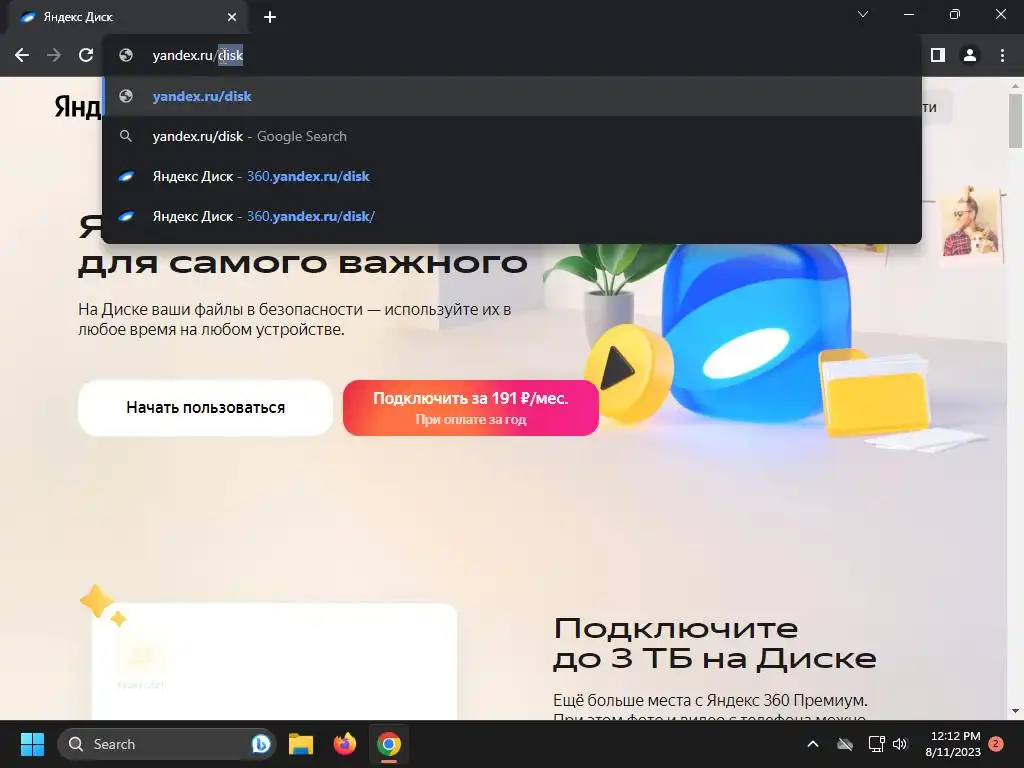The height and width of the screenshot is (768, 1024).
Task: Choose the yandex.ru/disk URL suggestion
Action: click(513, 96)
